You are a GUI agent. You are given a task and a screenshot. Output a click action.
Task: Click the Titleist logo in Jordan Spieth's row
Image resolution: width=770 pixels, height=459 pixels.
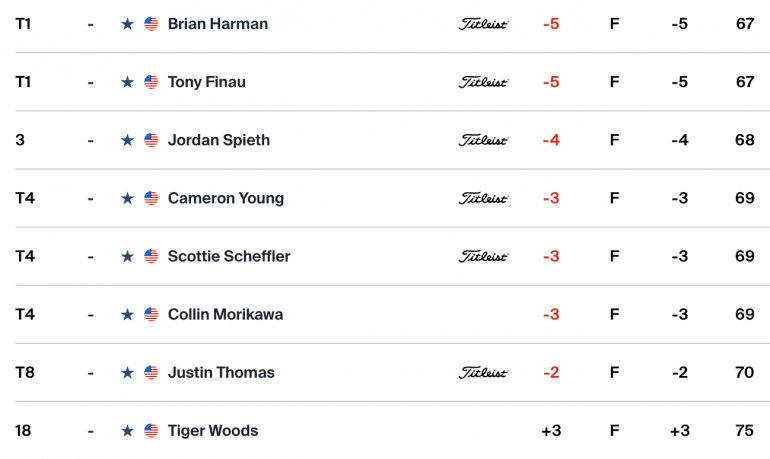click(x=483, y=140)
